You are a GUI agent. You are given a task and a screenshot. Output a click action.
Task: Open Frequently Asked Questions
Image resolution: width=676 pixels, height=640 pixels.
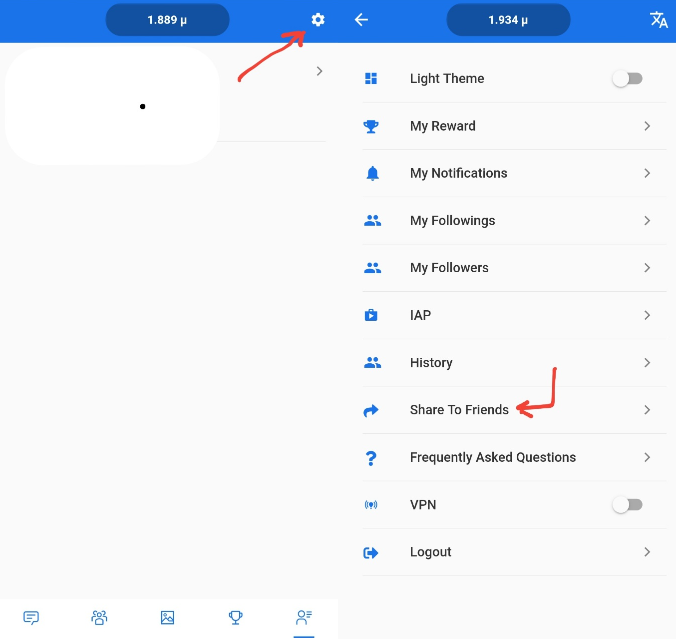(x=514, y=457)
